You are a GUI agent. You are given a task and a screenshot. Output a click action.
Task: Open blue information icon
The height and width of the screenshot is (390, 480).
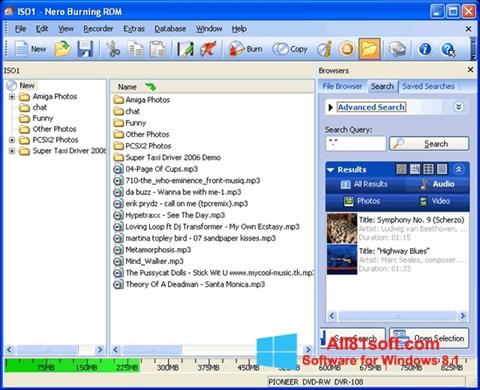[425, 49]
